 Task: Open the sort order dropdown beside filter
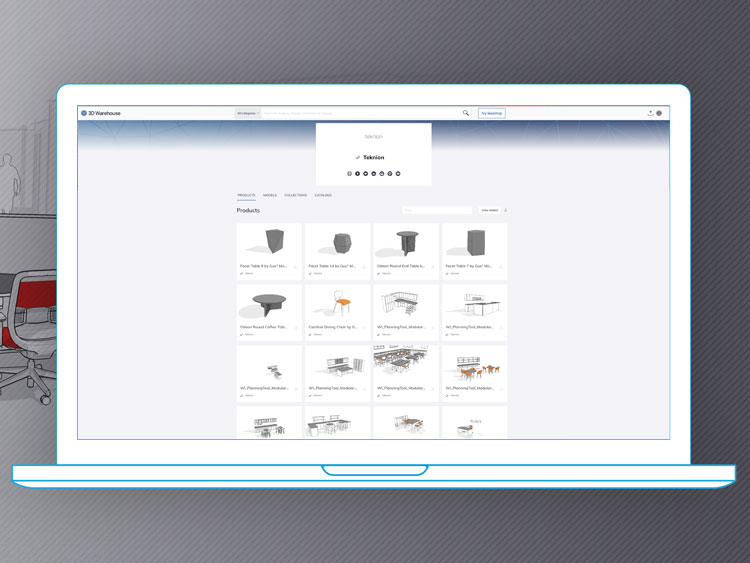tap(489, 210)
